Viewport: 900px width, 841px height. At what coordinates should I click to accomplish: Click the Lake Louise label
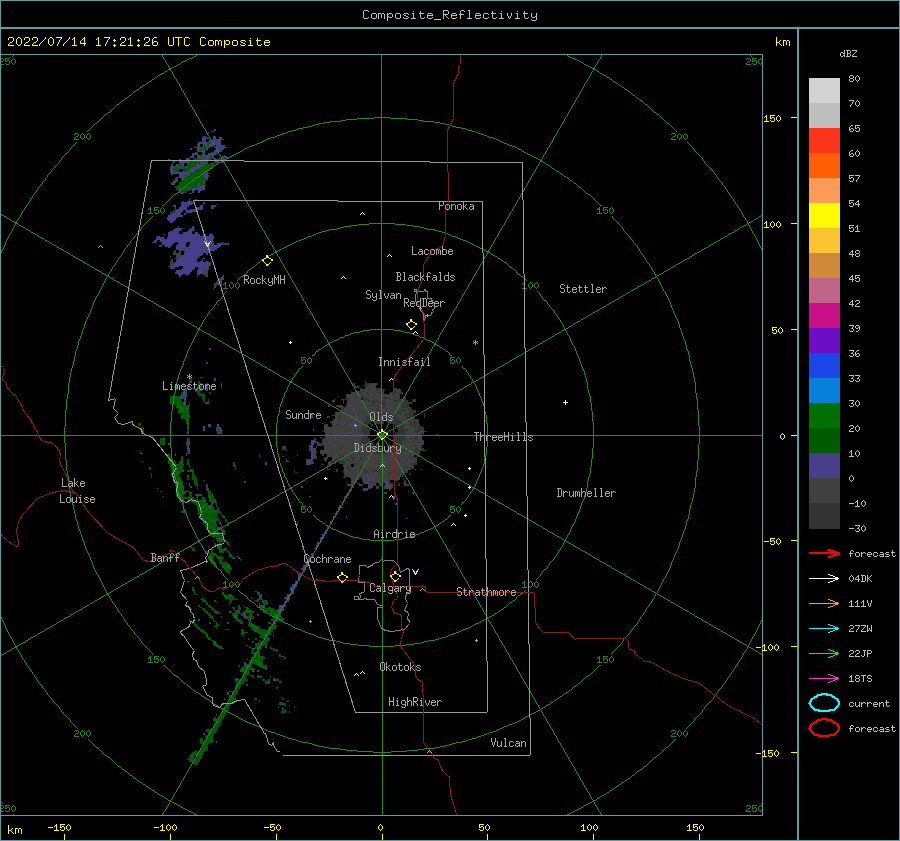[x=77, y=491]
